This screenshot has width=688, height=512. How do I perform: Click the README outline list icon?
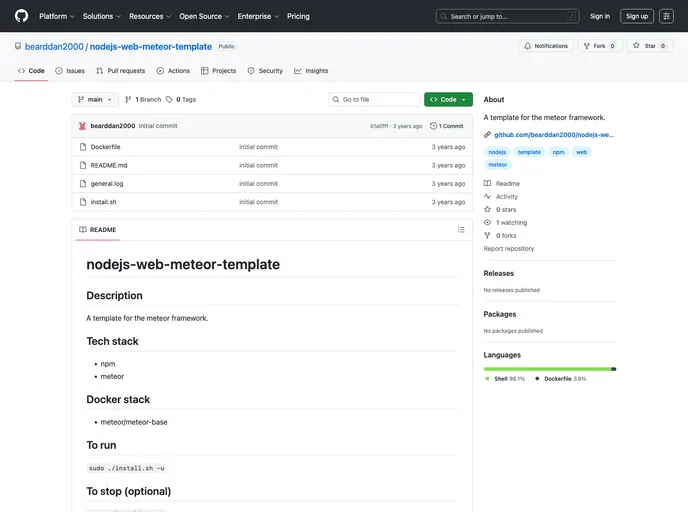461,230
